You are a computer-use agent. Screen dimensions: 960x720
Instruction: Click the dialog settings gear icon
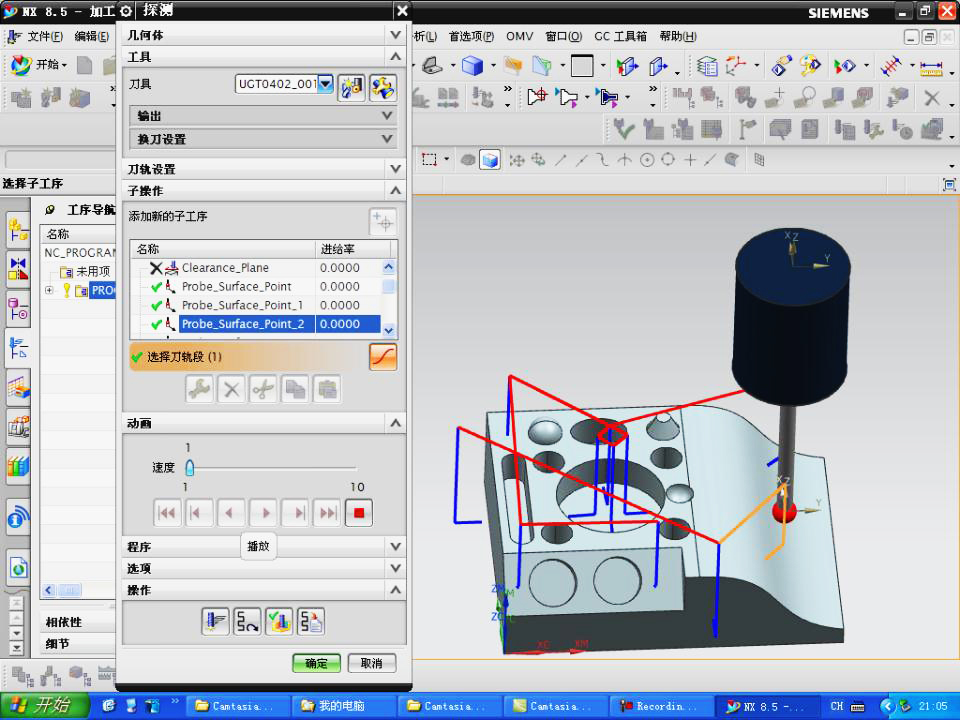pos(126,11)
